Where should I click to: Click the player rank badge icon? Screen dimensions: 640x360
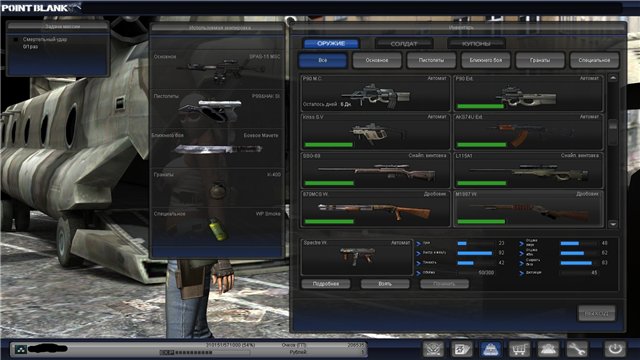tap(20, 349)
